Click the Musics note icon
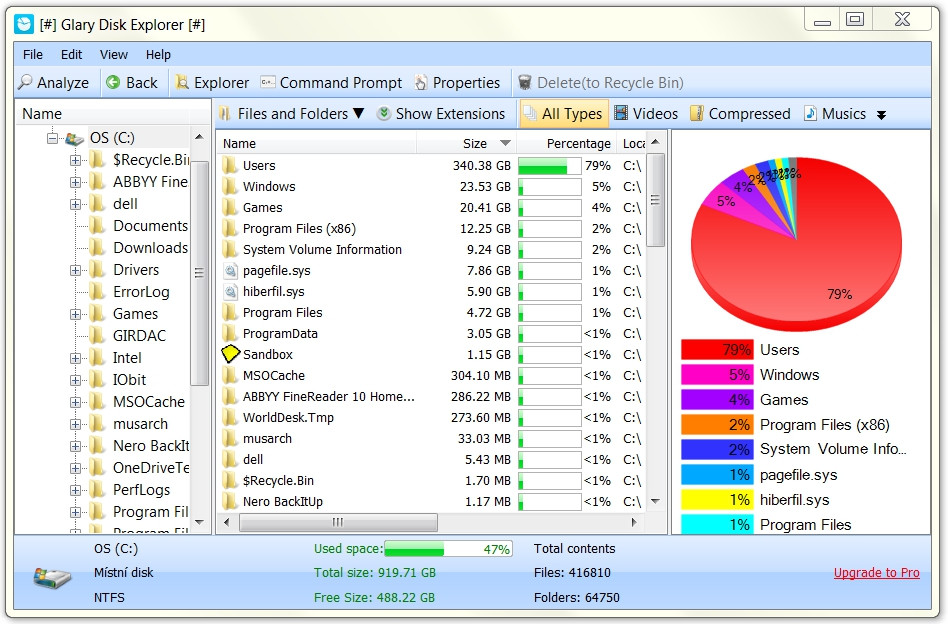The height and width of the screenshot is (624, 948). [811, 113]
